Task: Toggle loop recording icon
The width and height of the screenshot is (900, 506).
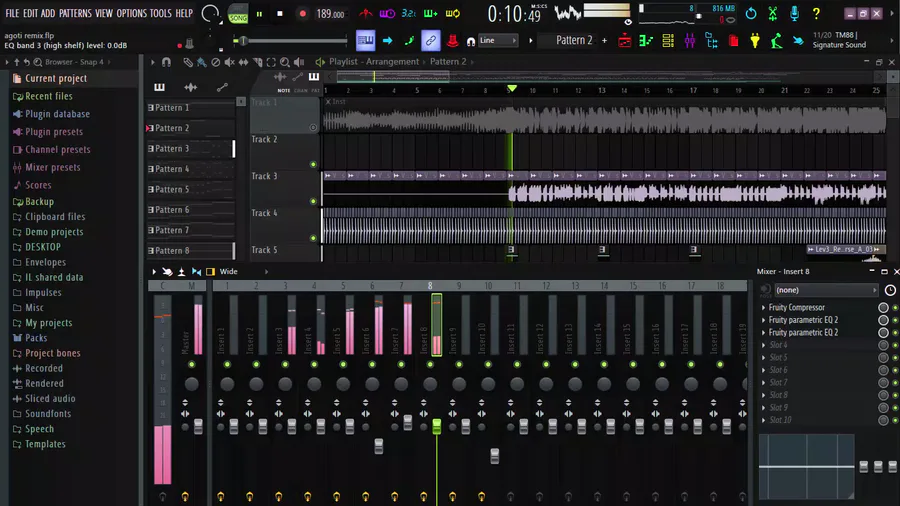Action: tap(453, 13)
